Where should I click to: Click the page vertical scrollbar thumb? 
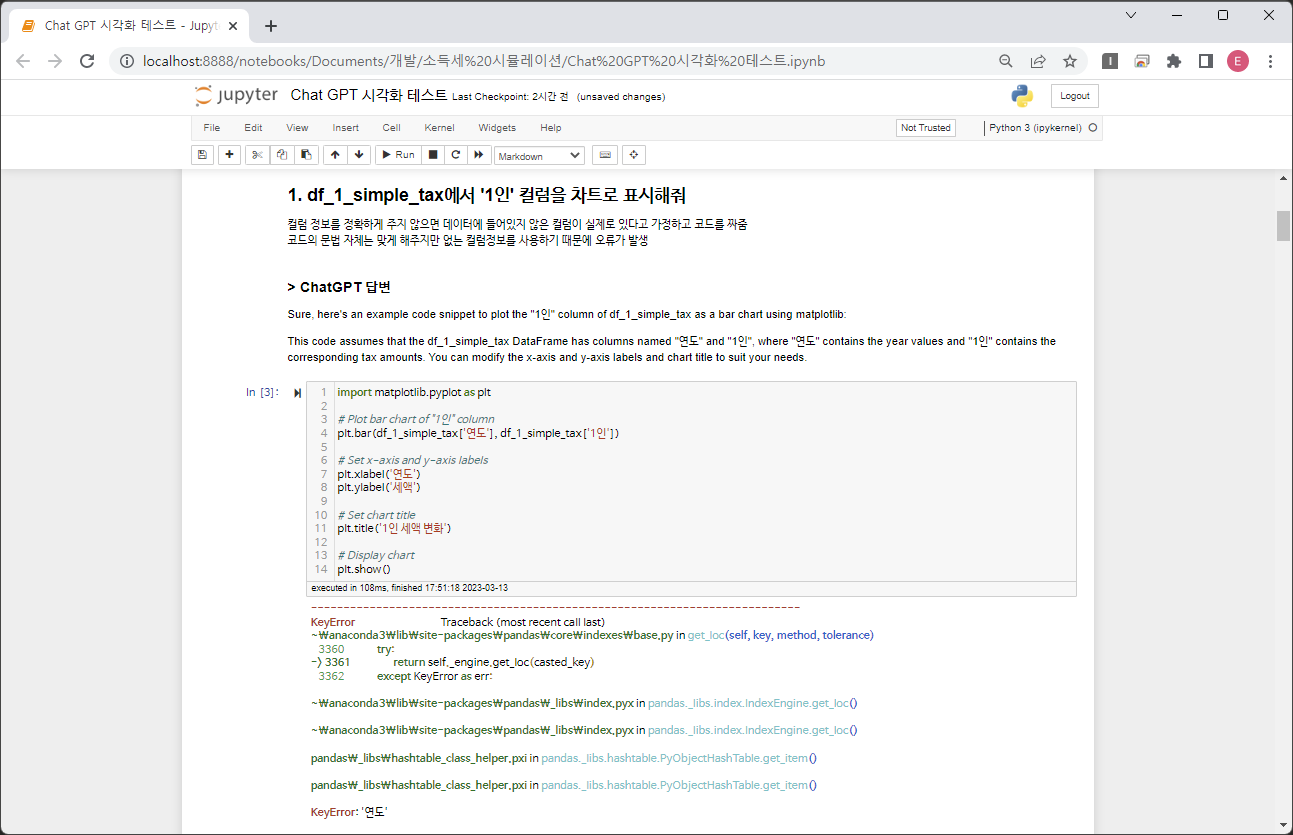pos(1283,226)
